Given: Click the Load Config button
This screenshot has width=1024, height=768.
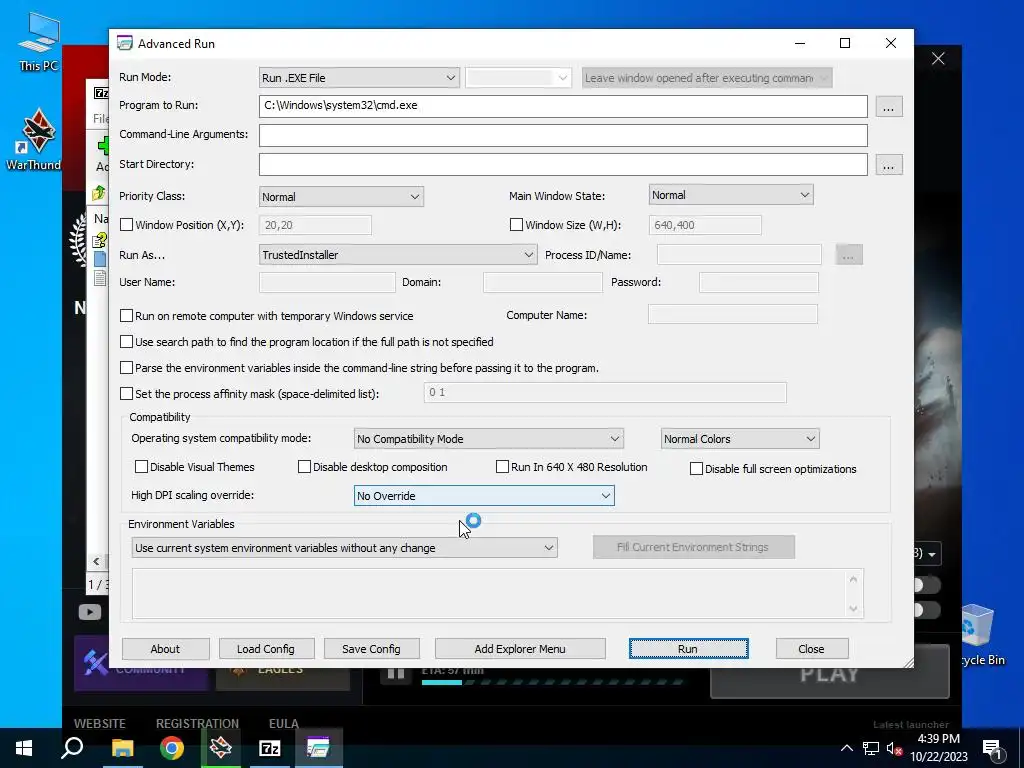Looking at the screenshot, I should 266,649.
